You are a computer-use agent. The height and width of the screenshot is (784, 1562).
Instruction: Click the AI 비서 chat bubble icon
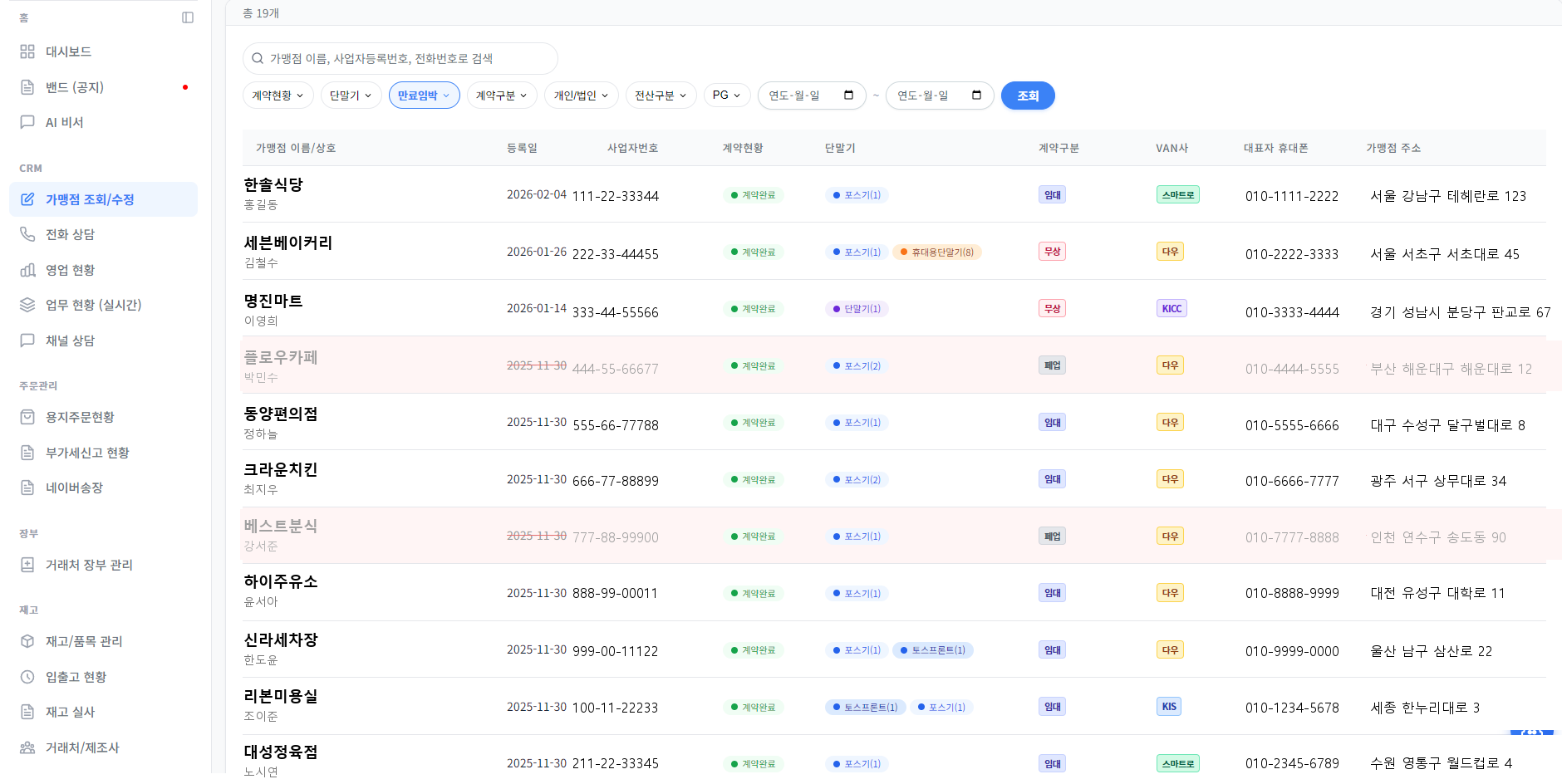coord(27,122)
